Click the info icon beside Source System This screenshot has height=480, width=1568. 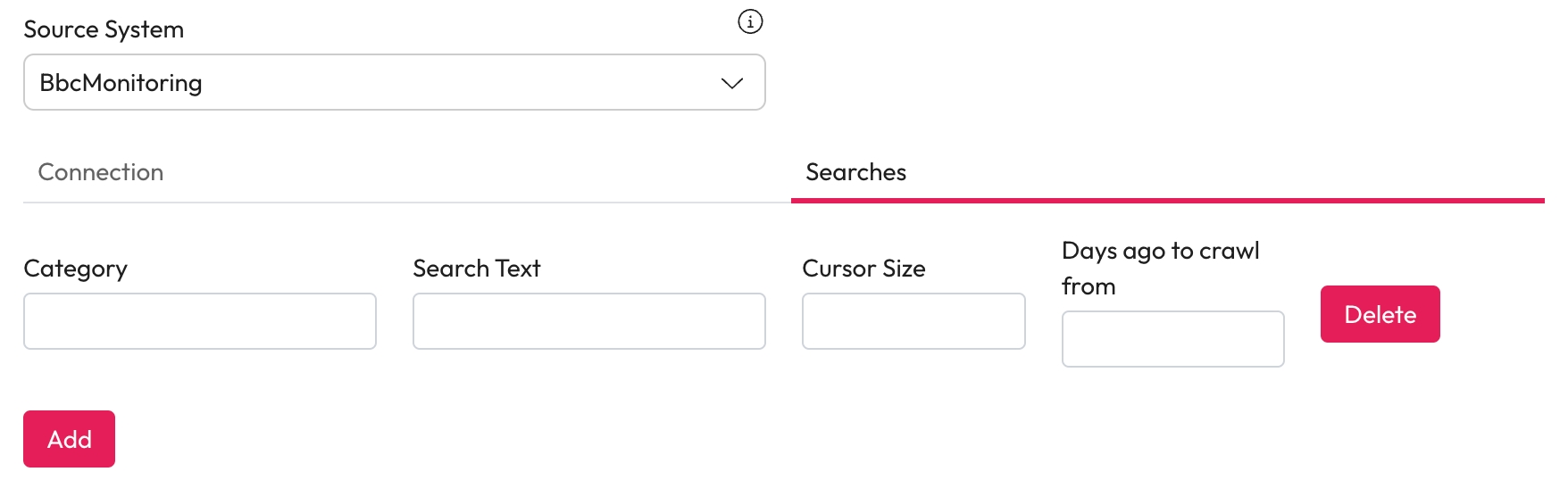pyautogui.click(x=750, y=21)
